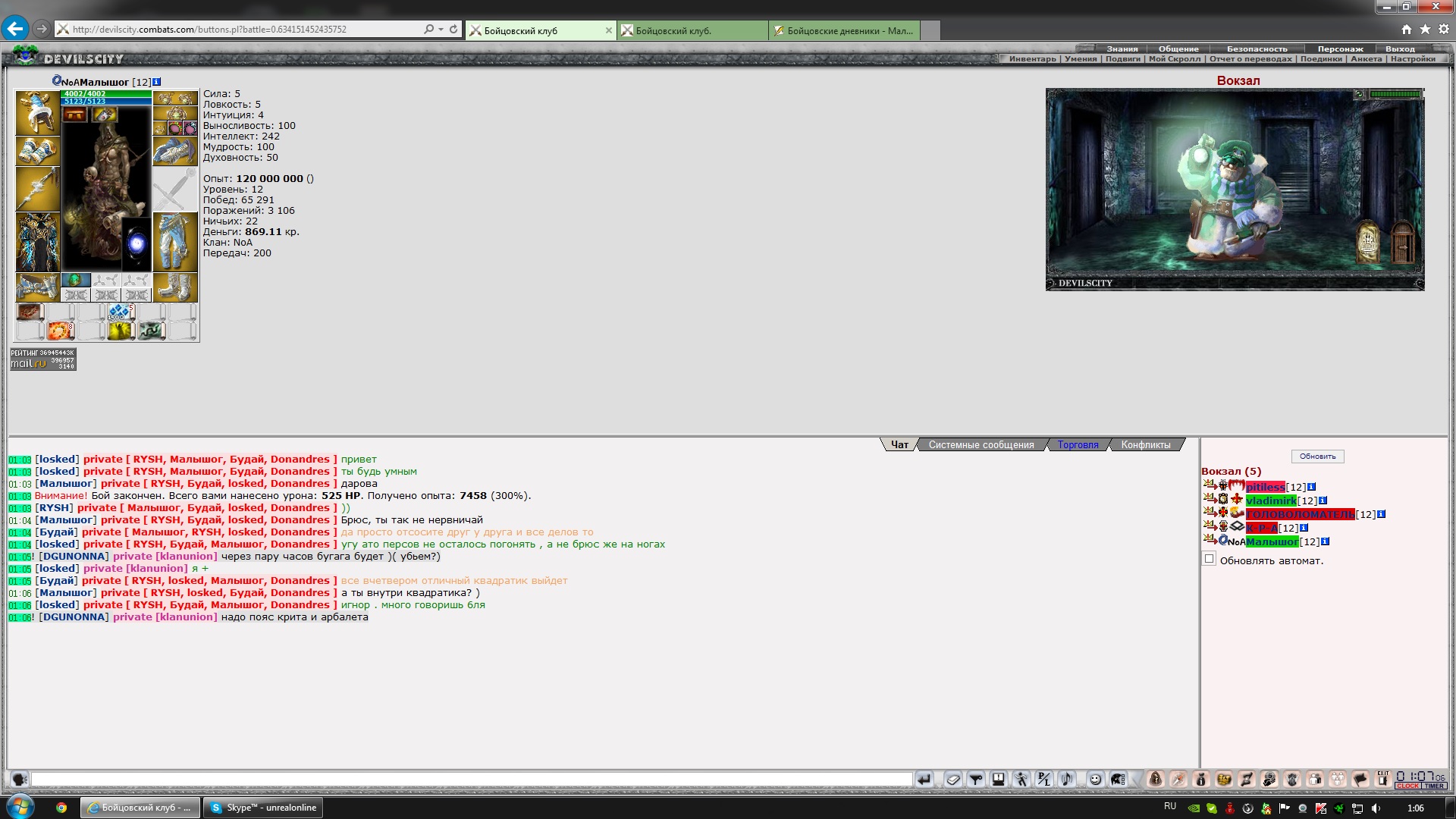Click the money bag icon

click(x=1201, y=779)
